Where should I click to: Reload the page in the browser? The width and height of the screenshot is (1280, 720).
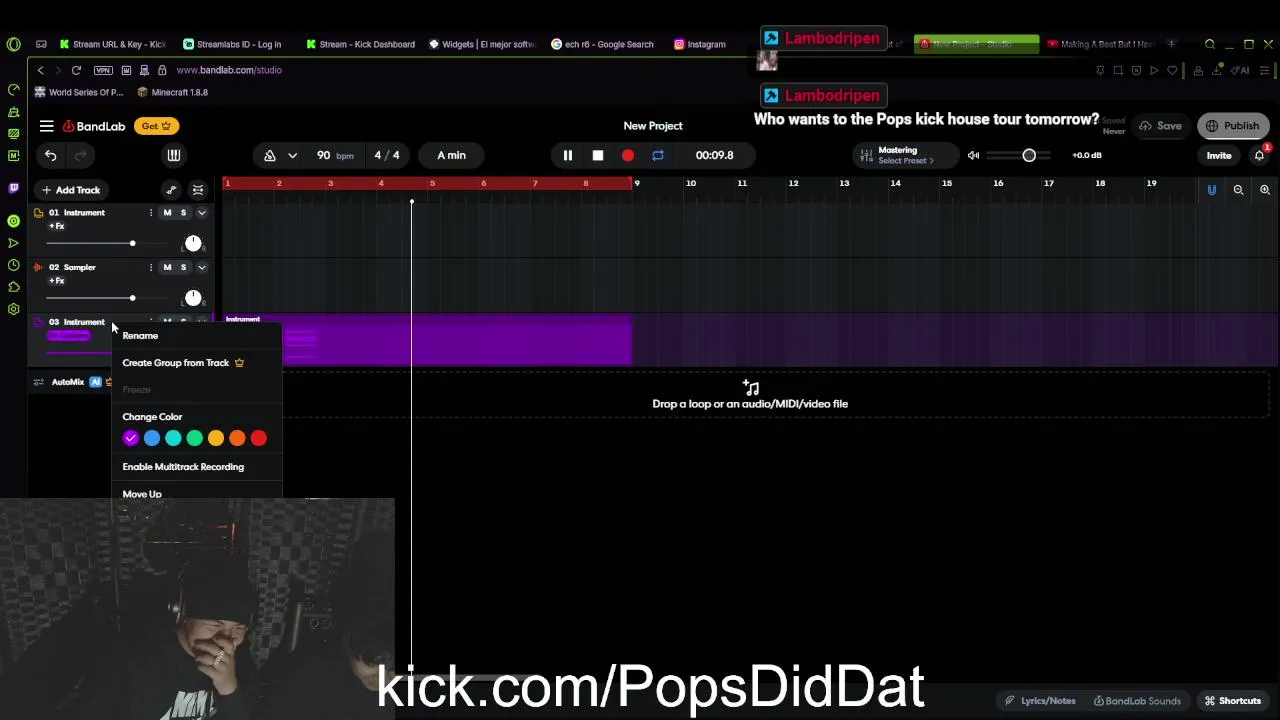[x=76, y=70]
